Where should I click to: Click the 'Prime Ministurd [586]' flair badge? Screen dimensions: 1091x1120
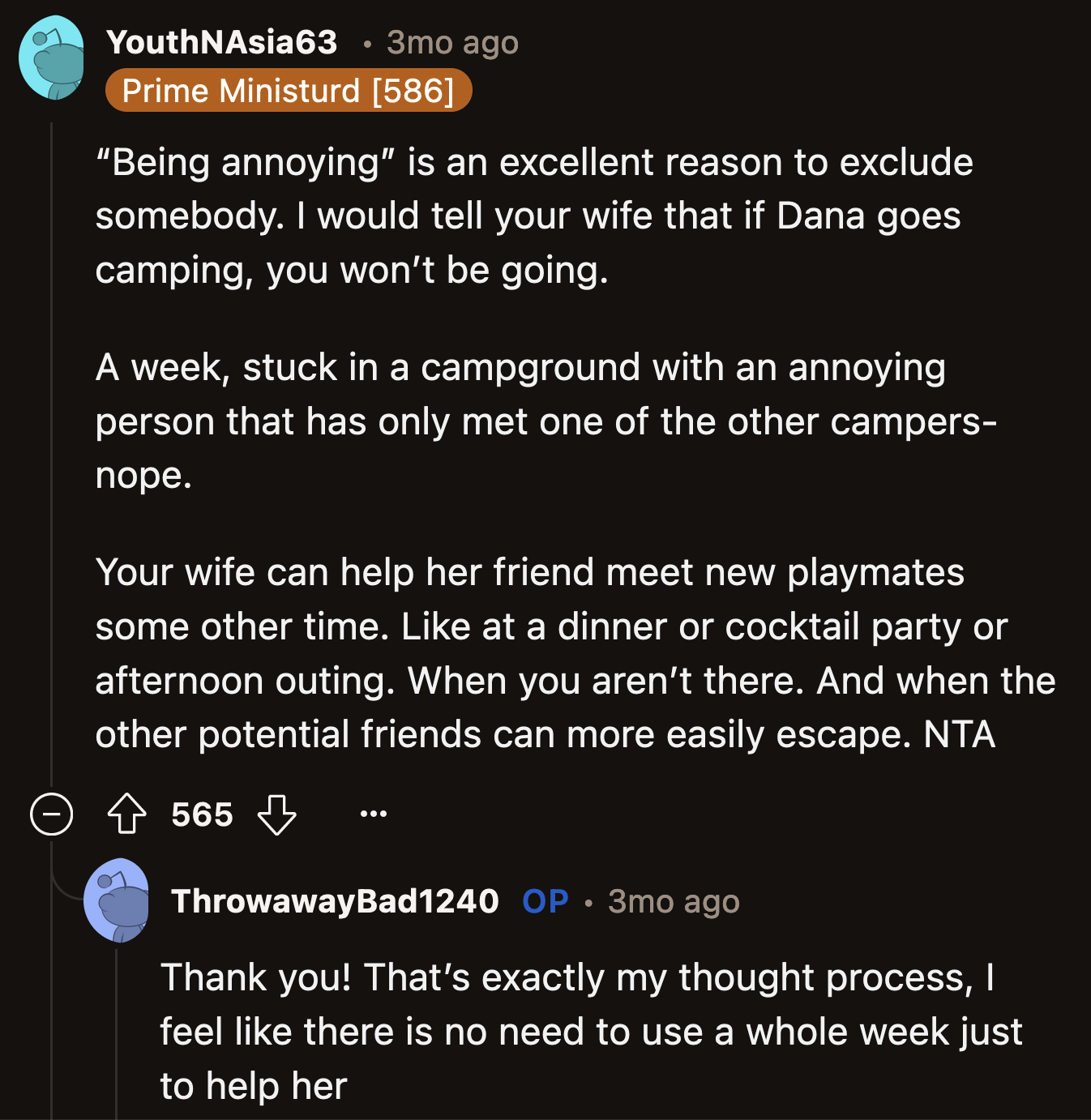click(288, 91)
